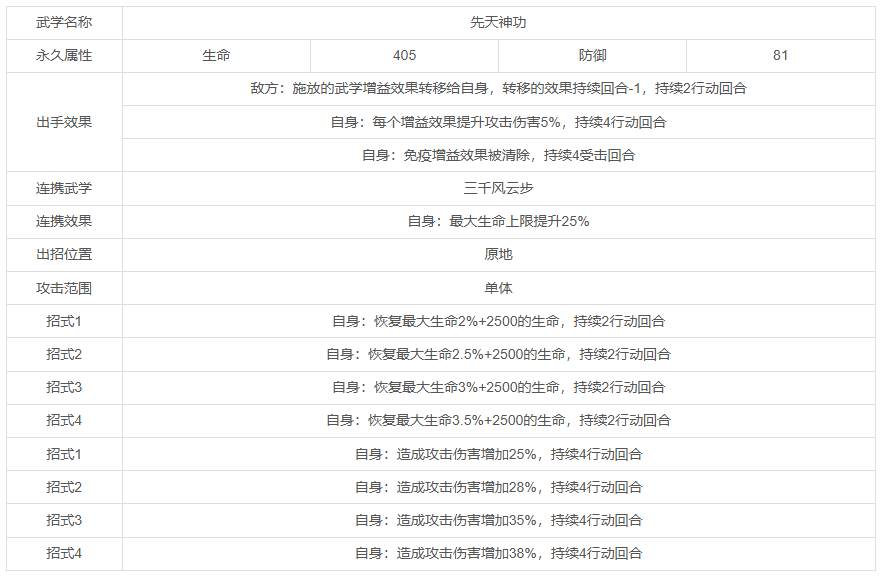
Task: Select the value 81 cell
Action: click(780, 55)
